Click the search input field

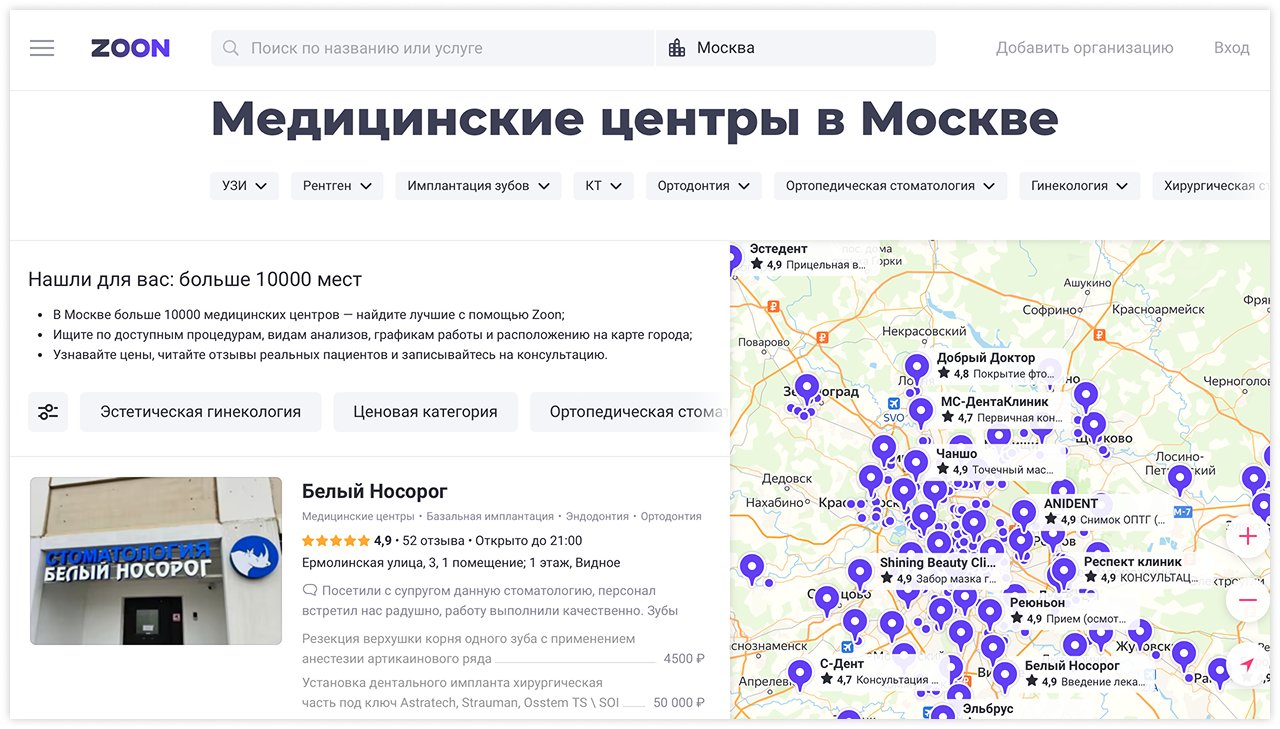click(x=440, y=48)
